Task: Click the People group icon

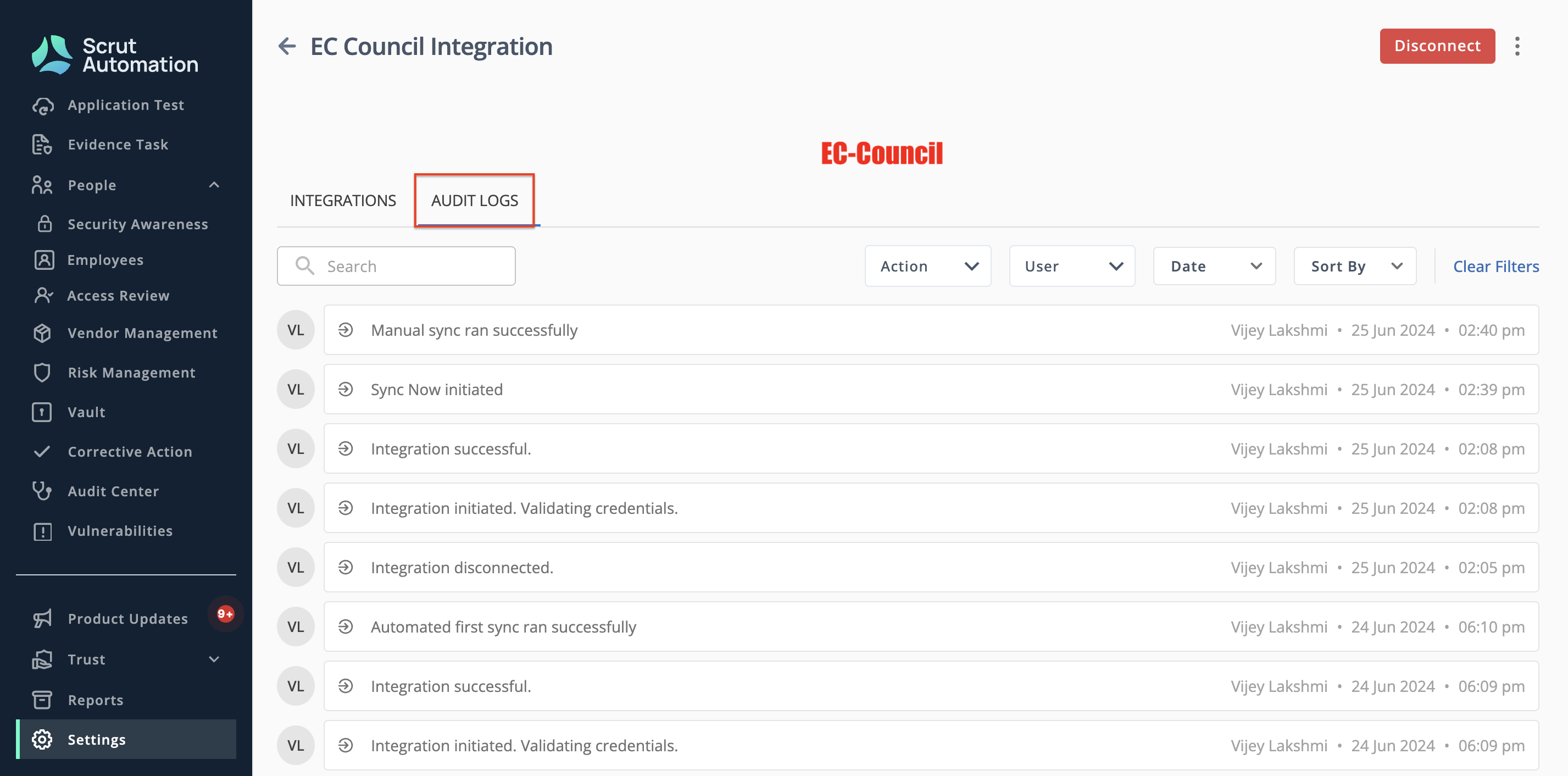Action: [x=42, y=185]
